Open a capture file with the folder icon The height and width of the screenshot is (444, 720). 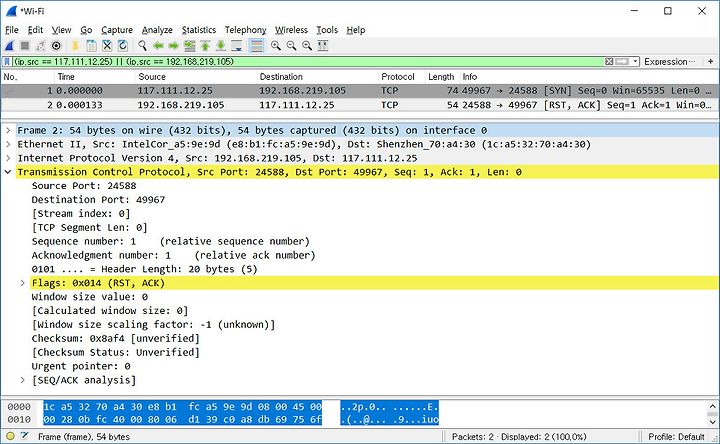(x=75, y=45)
